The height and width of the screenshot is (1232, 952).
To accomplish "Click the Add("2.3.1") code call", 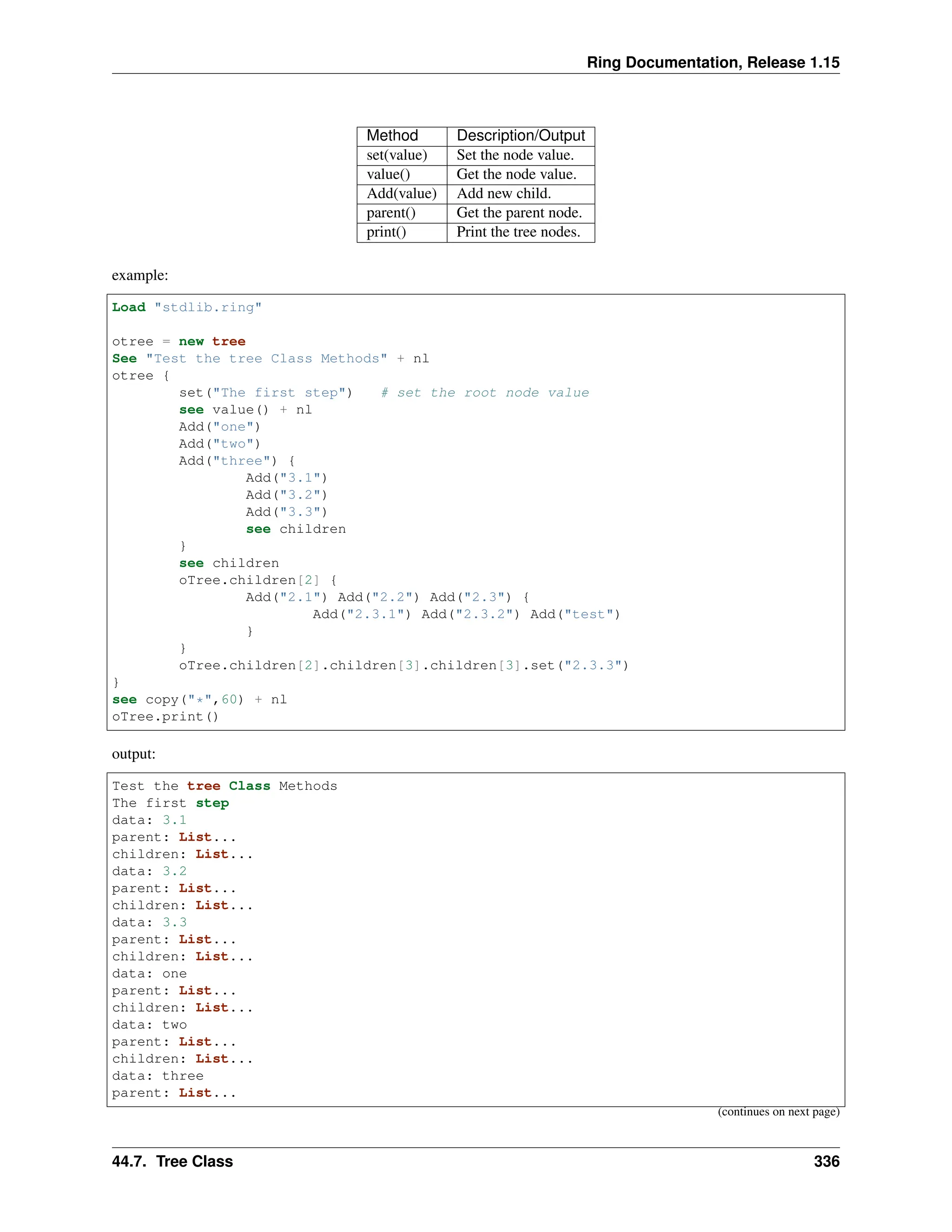I will tap(362, 614).
